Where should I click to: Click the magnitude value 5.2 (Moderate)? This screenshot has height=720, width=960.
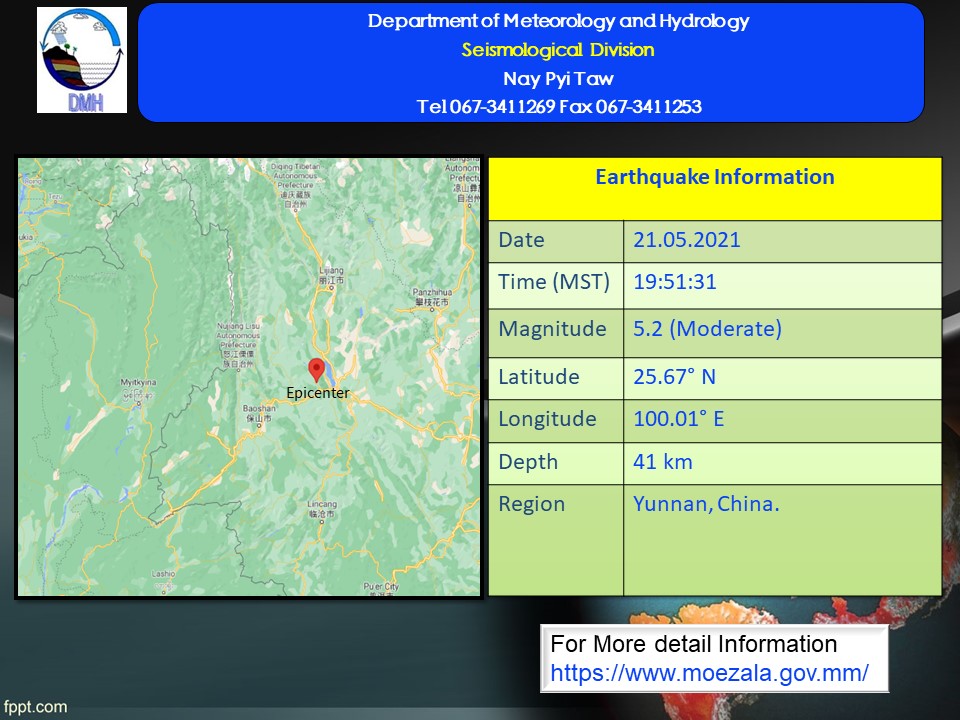pyautogui.click(x=707, y=329)
